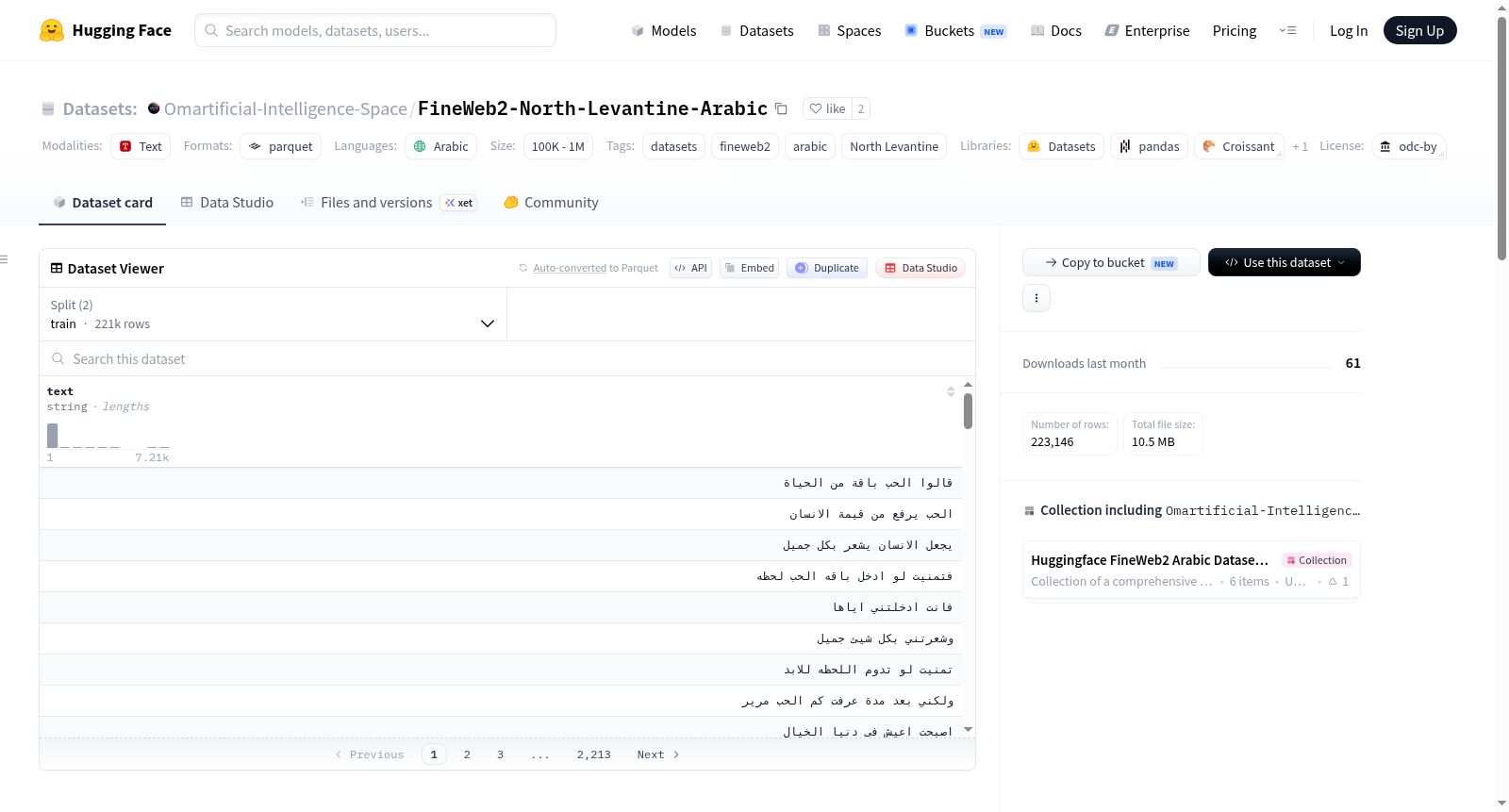1509x812 pixels.
Task: Click Auto-converted to Parquet link
Action: click(x=595, y=268)
